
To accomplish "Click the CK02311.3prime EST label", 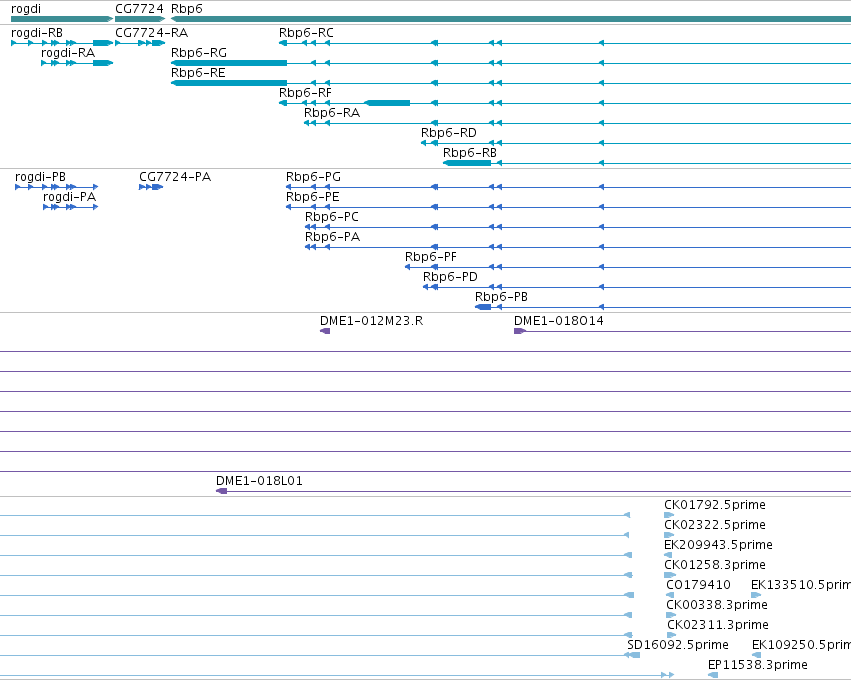I will coord(717,625).
